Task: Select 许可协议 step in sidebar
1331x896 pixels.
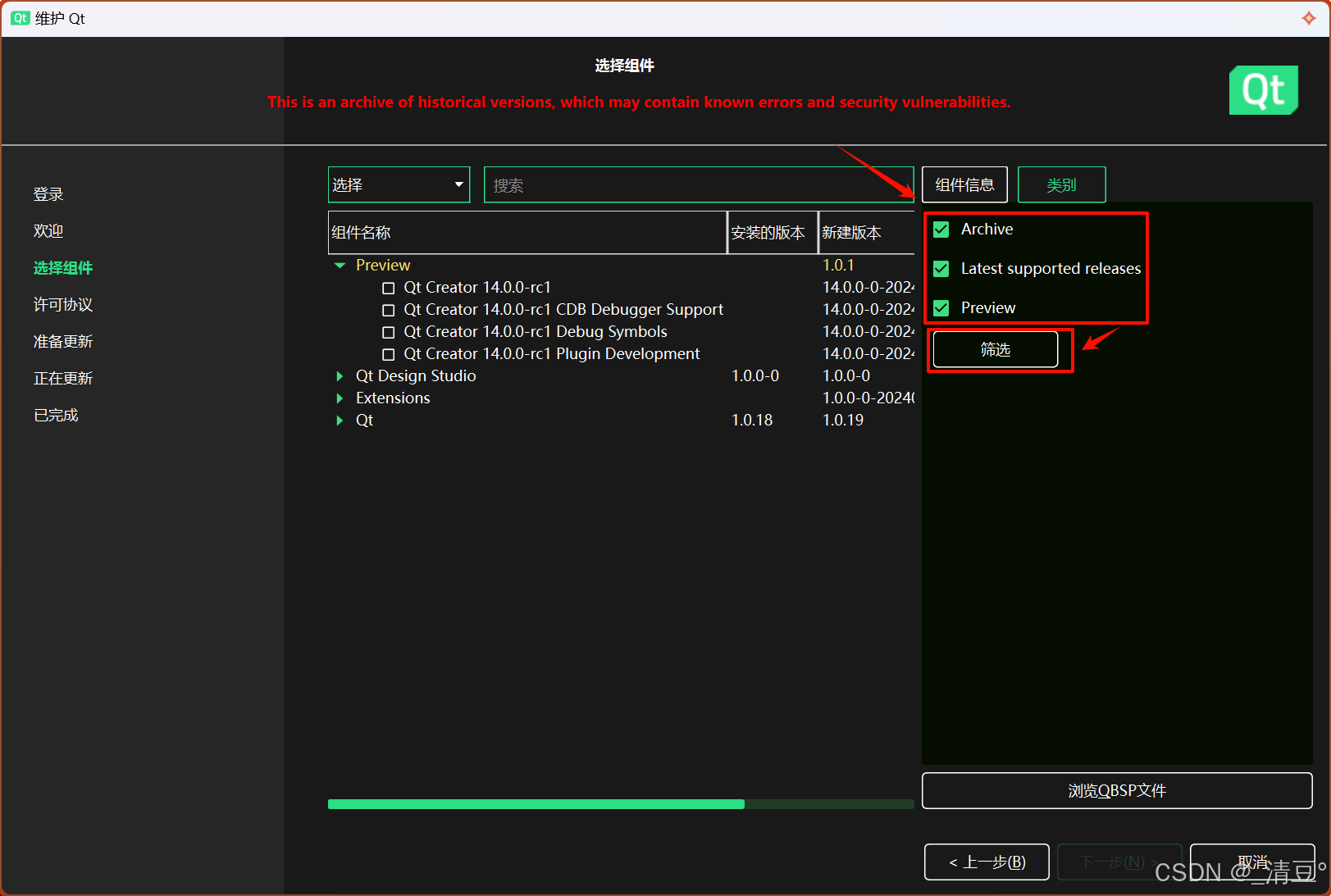Action: click(63, 305)
